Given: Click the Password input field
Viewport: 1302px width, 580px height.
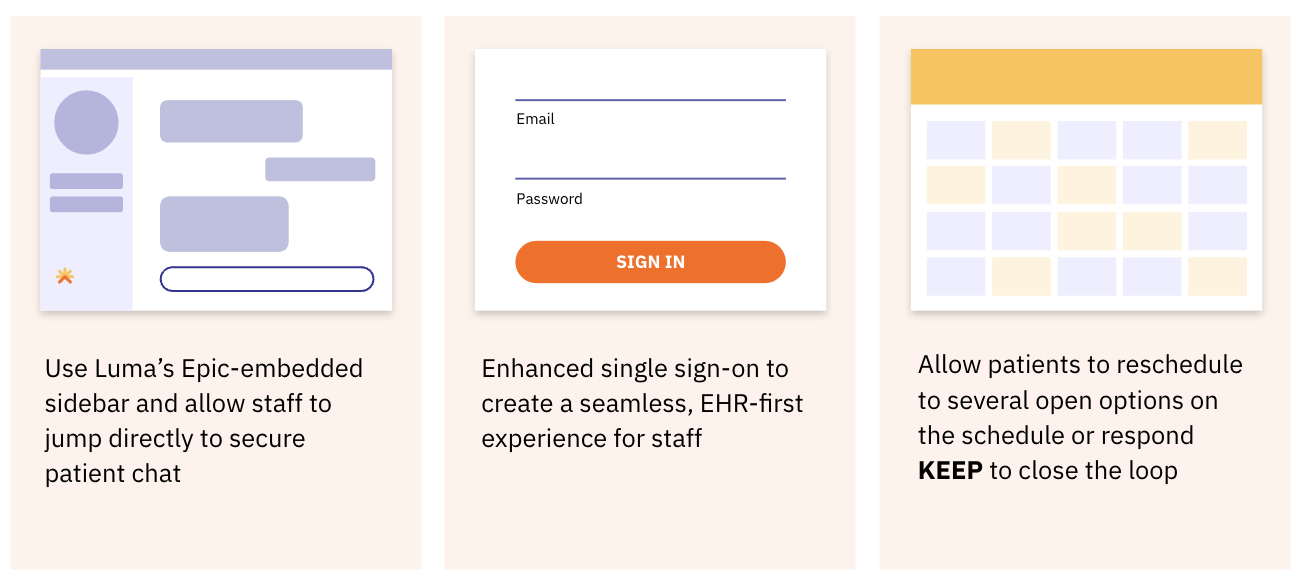Looking at the screenshot, I should tap(650, 178).
